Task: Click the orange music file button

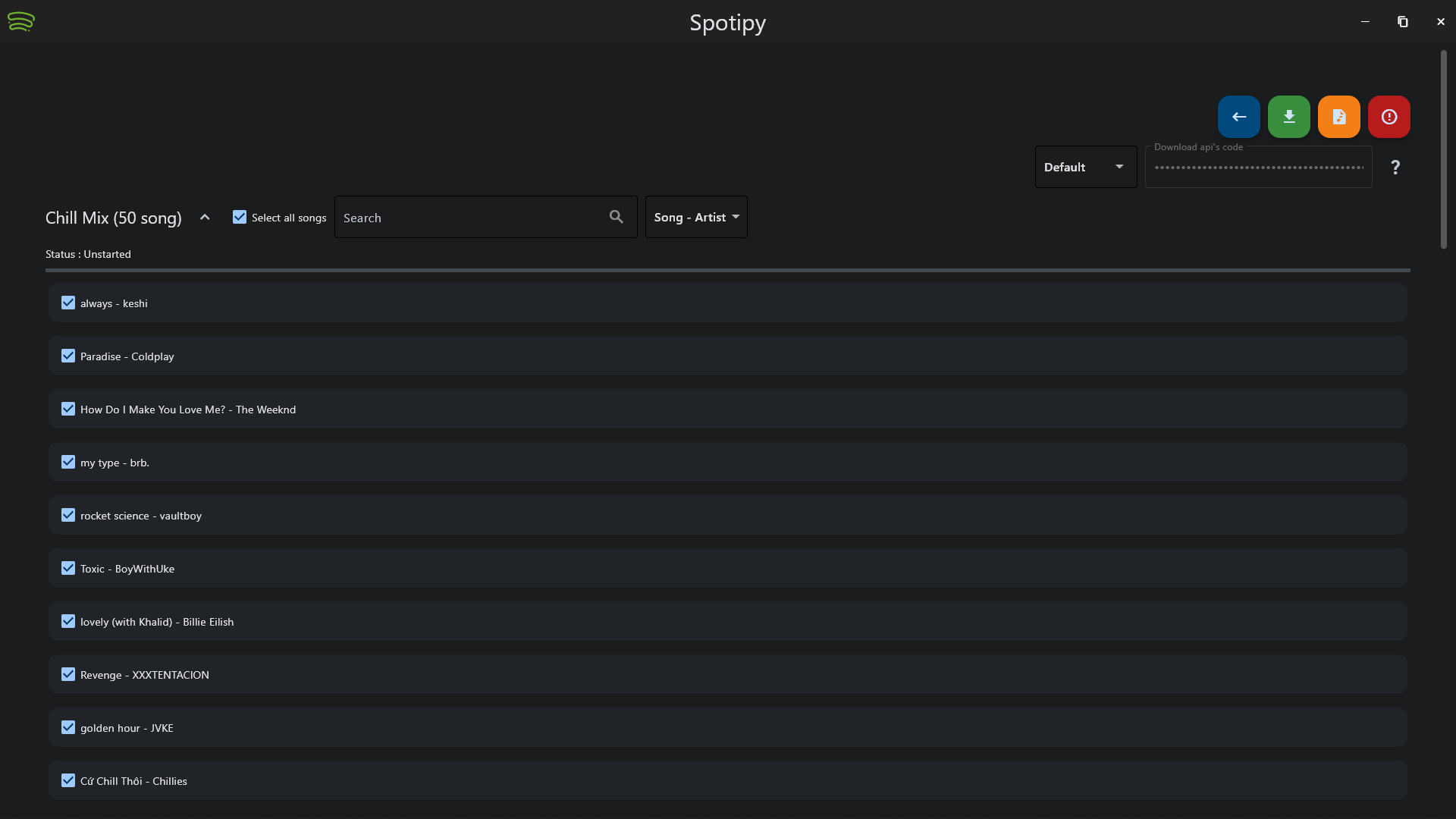Action: 1338,117
